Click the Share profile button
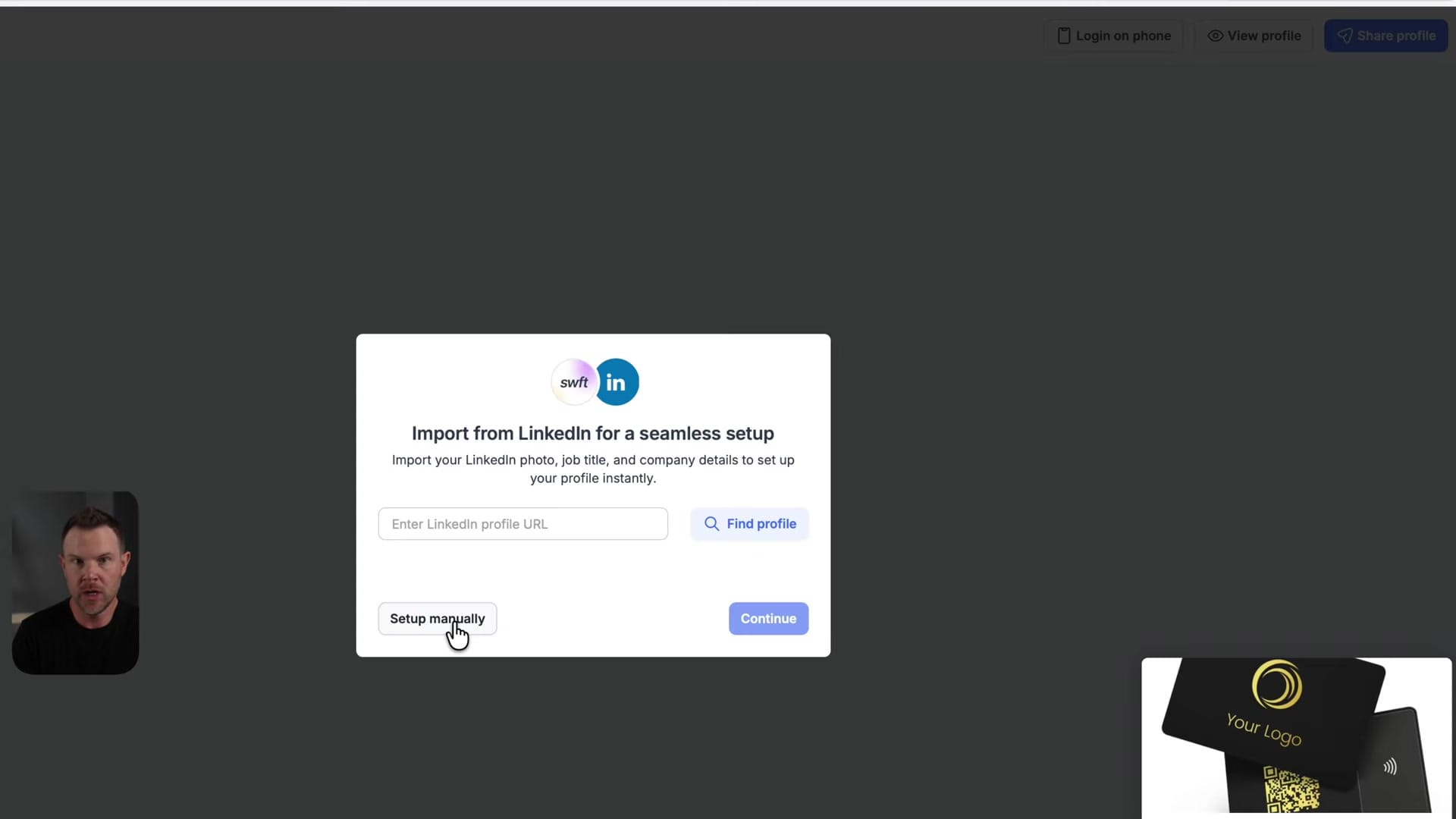1456x819 pixels. [1386, 36]
